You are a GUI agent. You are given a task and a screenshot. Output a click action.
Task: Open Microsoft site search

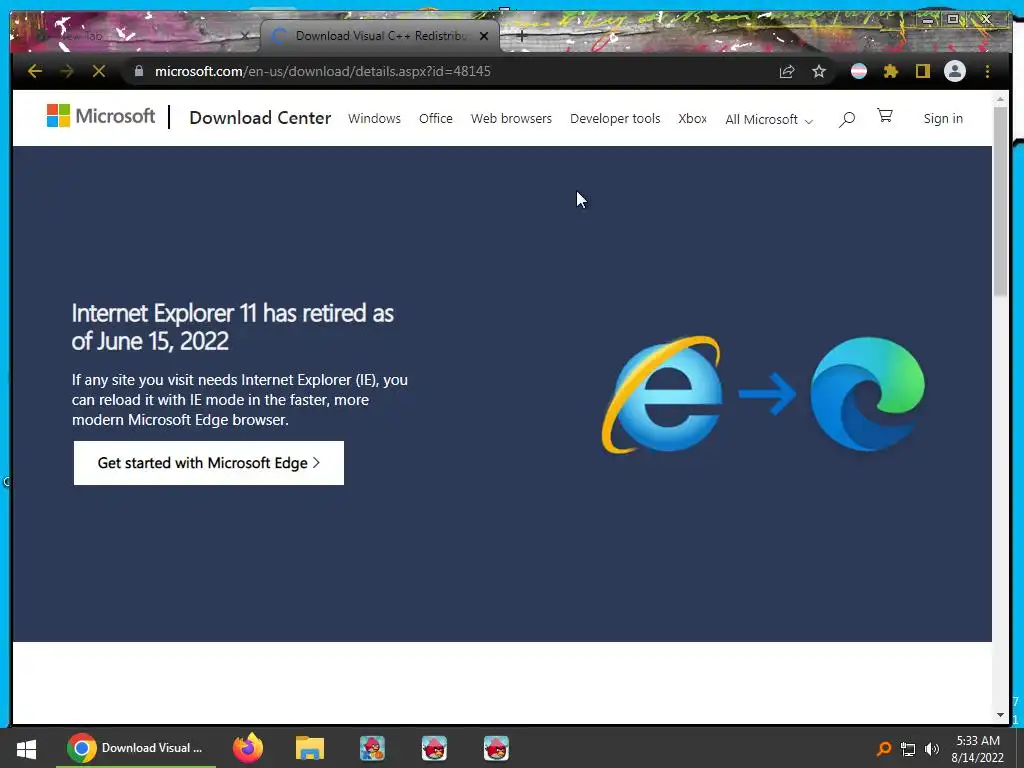click(x=846, y=119)
